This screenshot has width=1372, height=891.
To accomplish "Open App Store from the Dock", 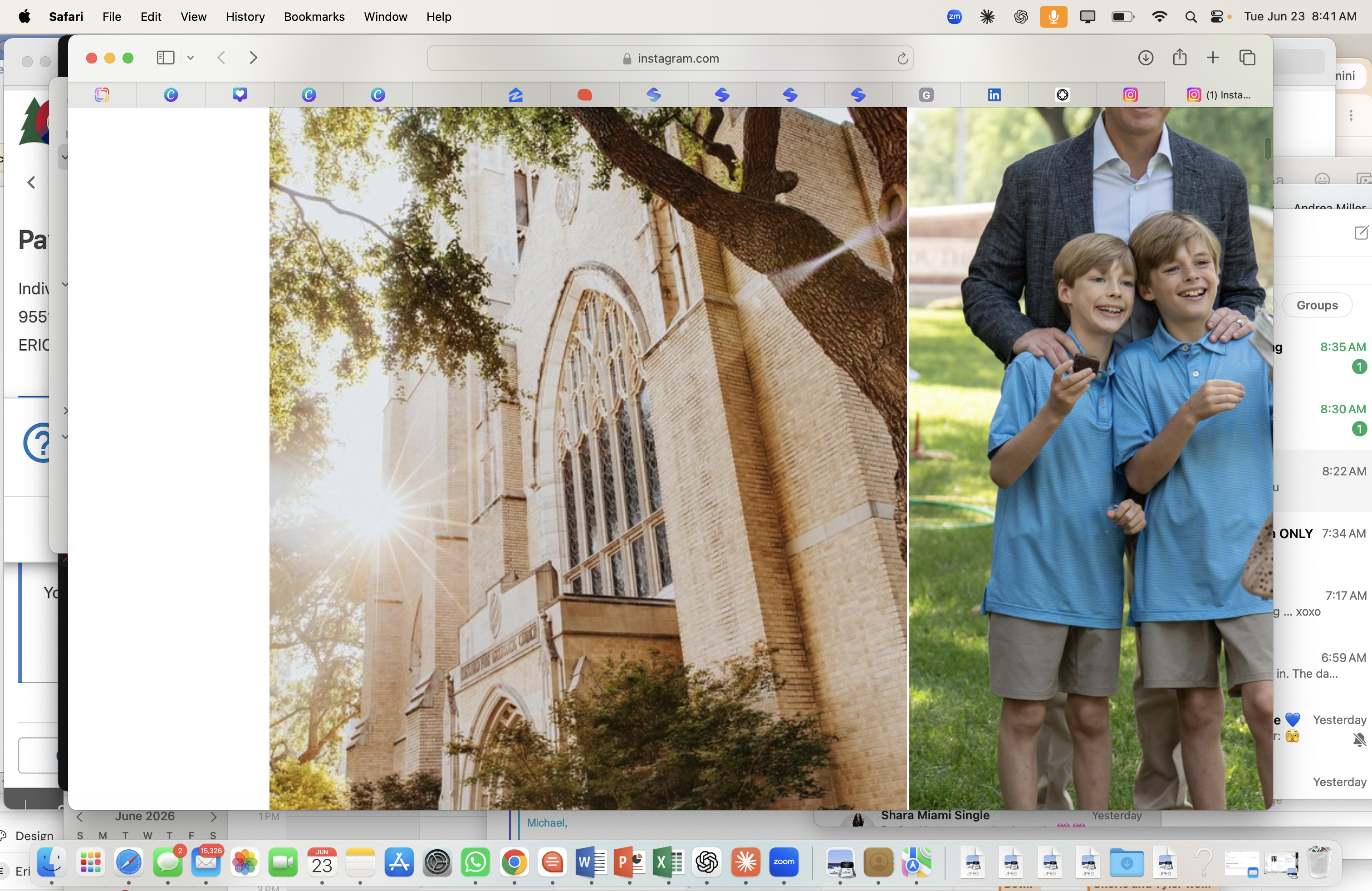I will (x=399, y=862).
